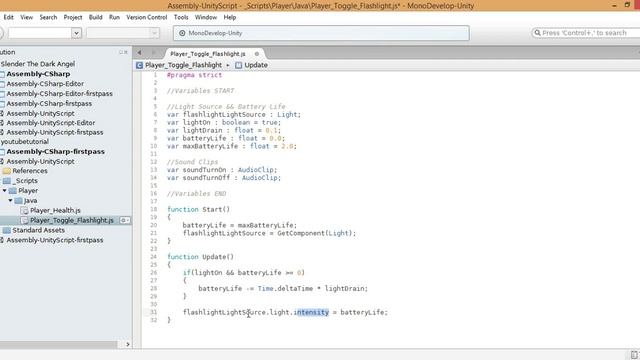
Task: Click the Standard Assets folder icon
Action: 7,230
